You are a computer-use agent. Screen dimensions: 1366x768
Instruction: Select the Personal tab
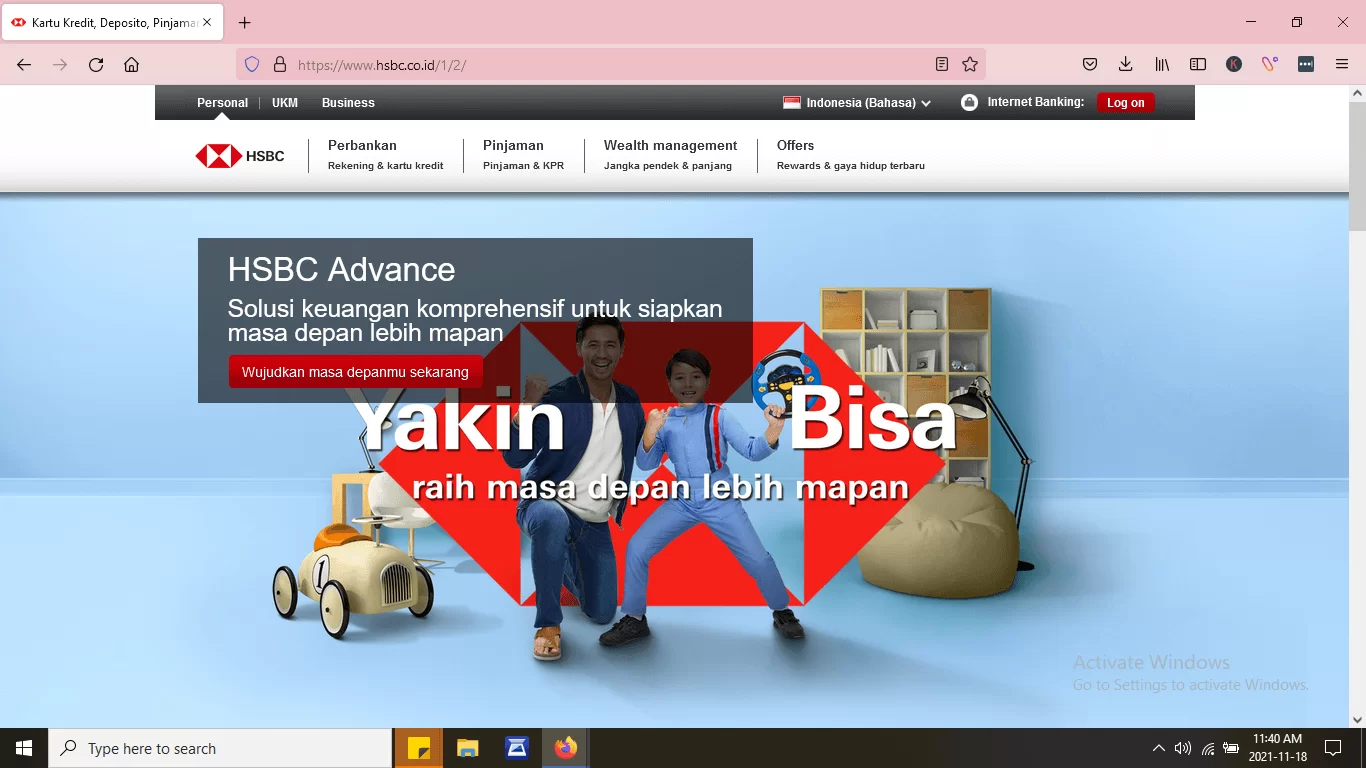[x=222, y=103]
